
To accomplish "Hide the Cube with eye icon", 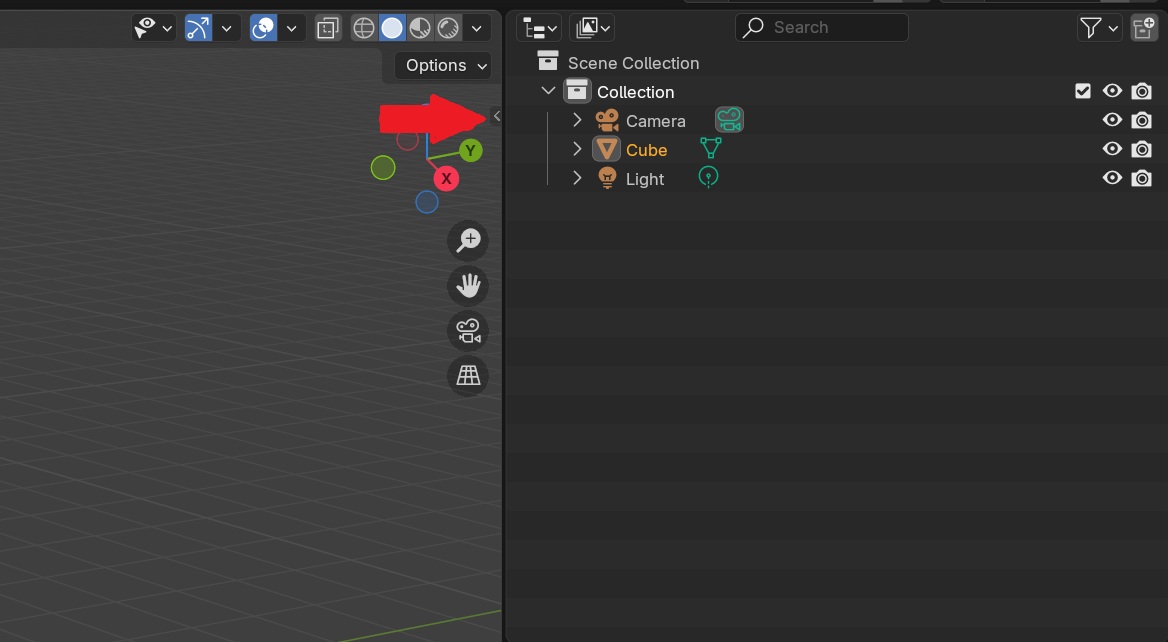I will (x=1111, y=150).
